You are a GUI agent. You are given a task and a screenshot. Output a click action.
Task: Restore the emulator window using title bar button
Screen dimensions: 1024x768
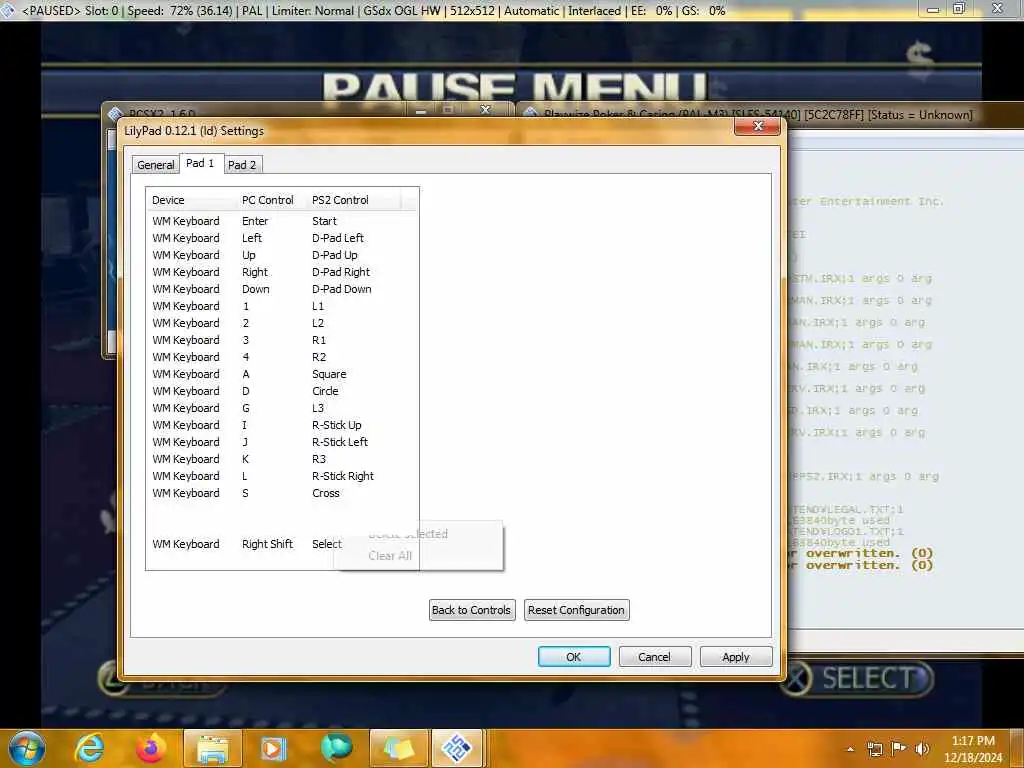point(958,9)
